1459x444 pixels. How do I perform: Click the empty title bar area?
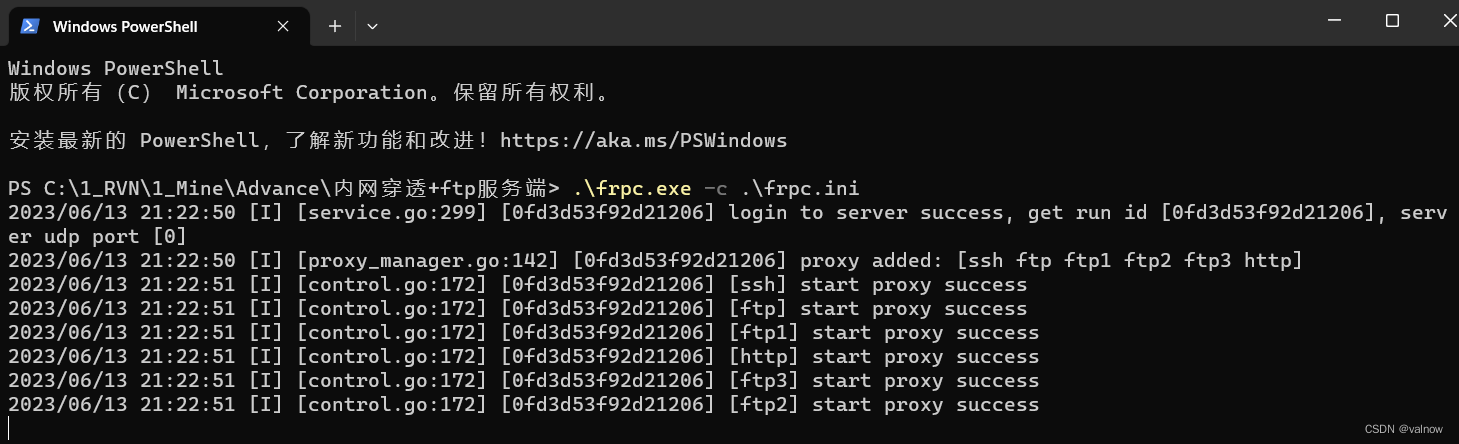click(850, 22)
